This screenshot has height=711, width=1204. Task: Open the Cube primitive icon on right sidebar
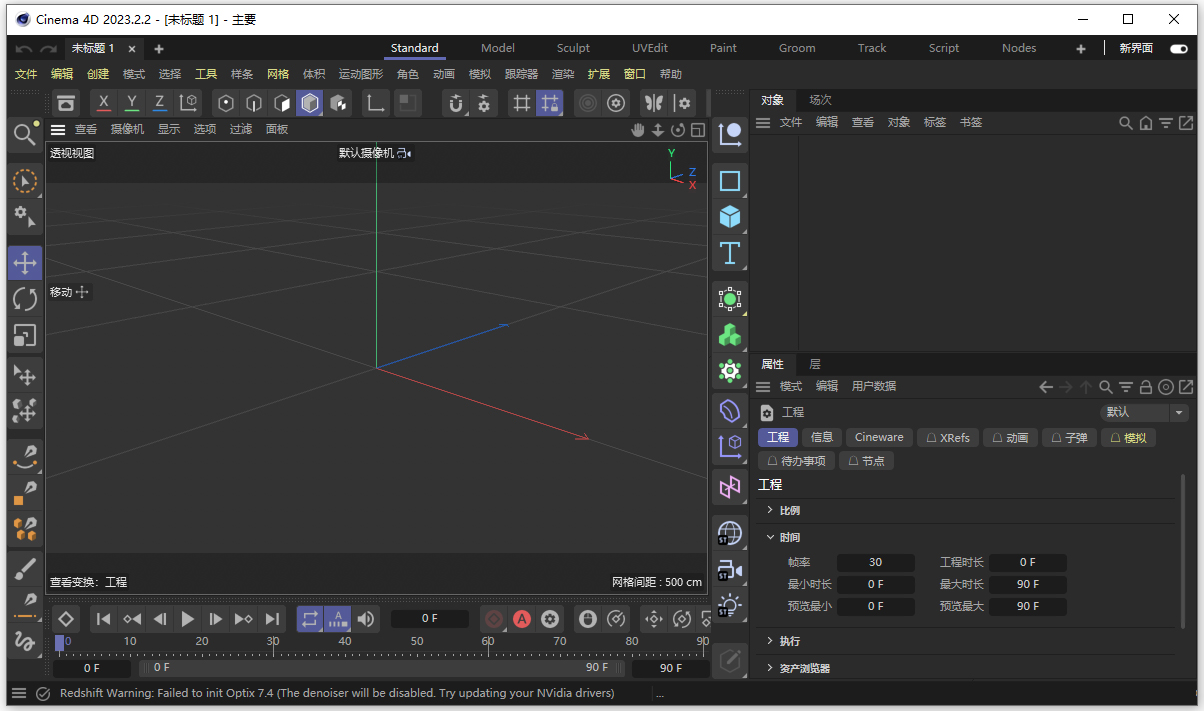pos(729,217)
